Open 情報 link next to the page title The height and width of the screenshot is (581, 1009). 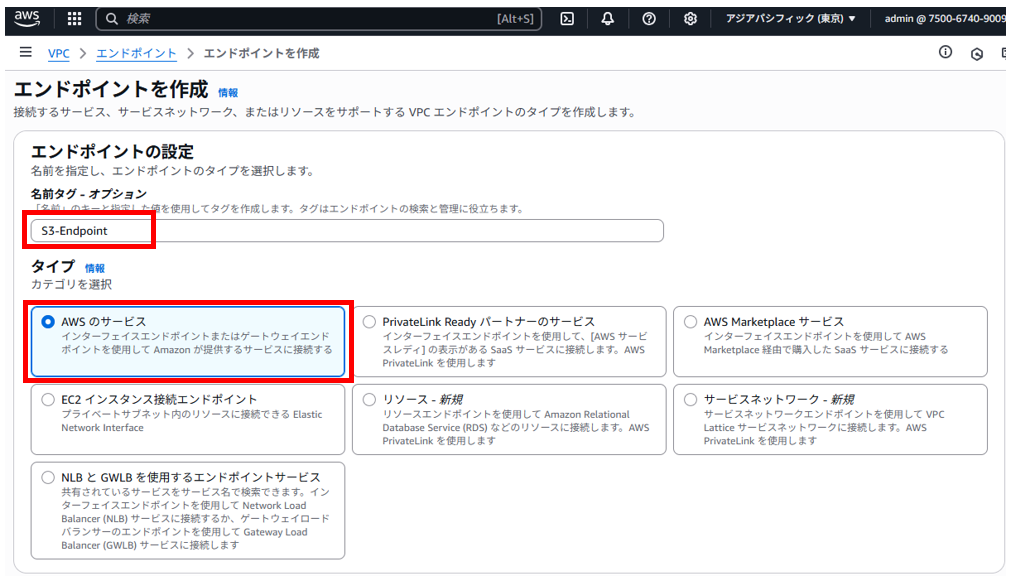(228, 93)
